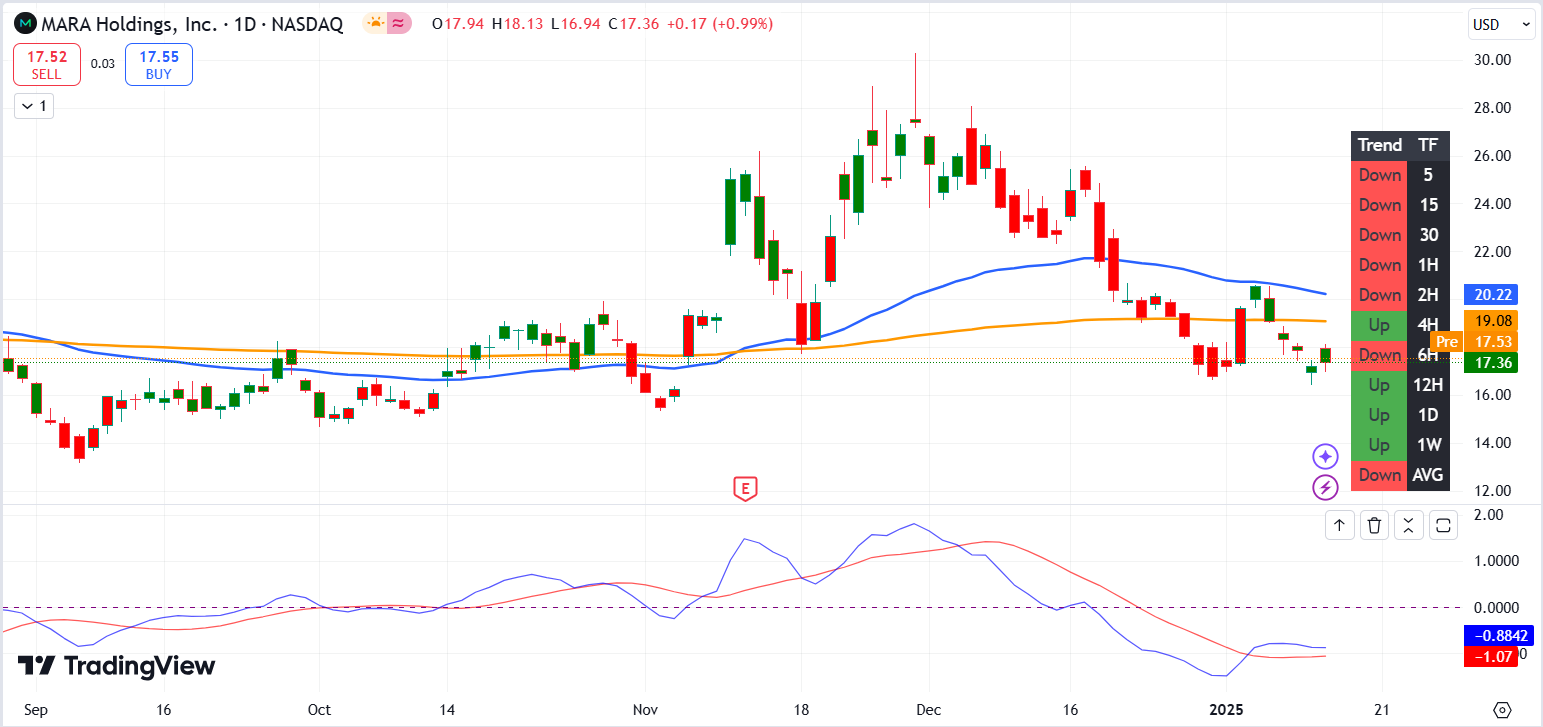
Task: Click the 17.53 pre-market price label
Action: 1492,342
